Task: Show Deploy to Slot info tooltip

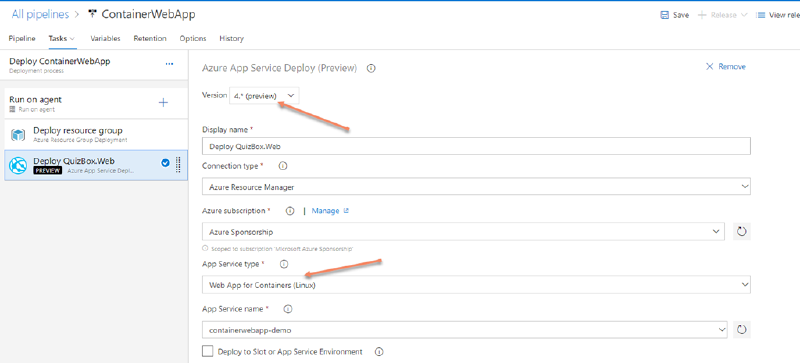Action: tap(379, 352)
